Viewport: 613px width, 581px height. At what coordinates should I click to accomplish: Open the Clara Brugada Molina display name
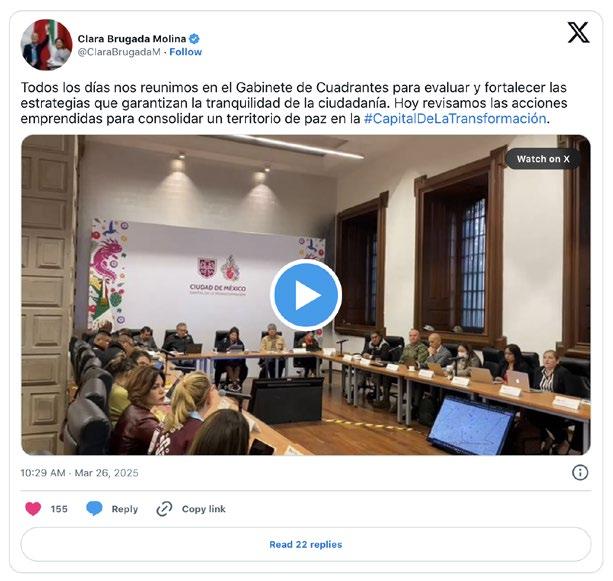132,39
